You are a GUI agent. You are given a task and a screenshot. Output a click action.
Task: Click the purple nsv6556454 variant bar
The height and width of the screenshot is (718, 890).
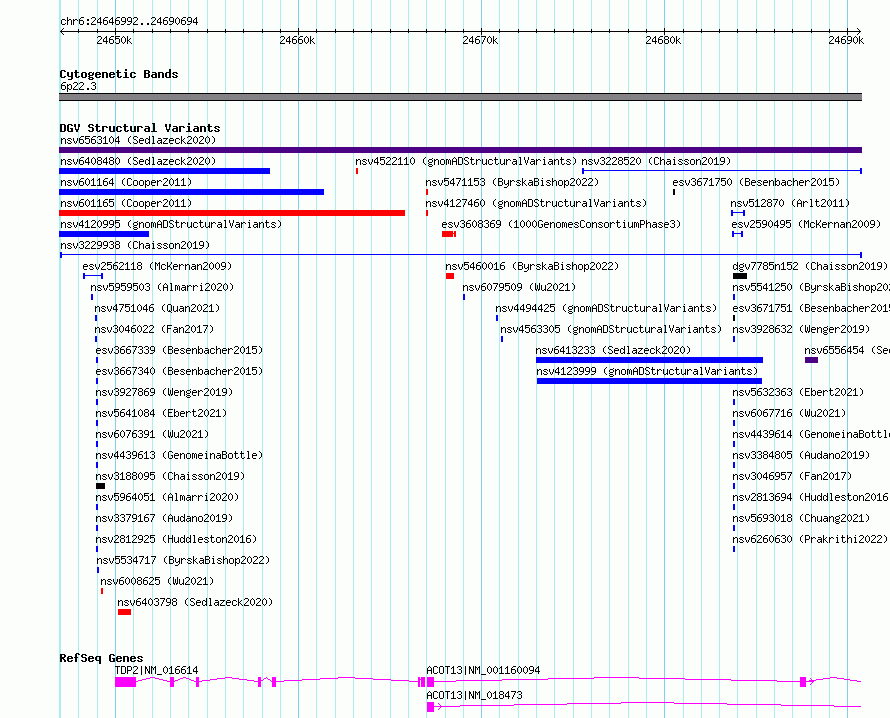[811, 360]
